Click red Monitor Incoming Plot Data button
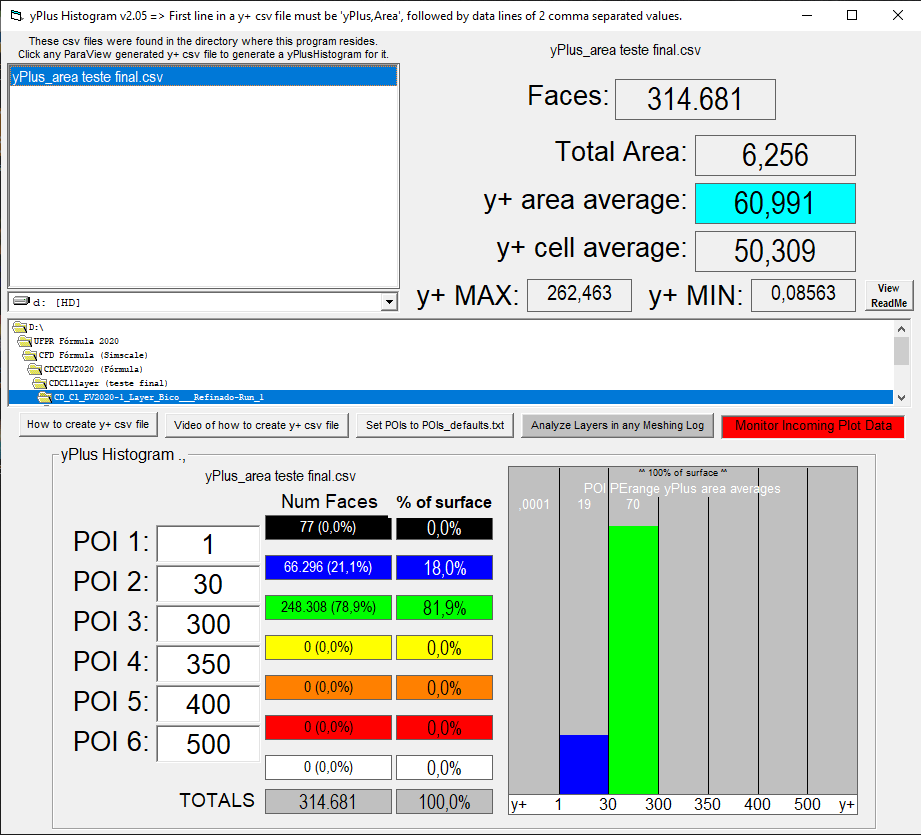This screenshot has height=835, width=921. (813, 426)
